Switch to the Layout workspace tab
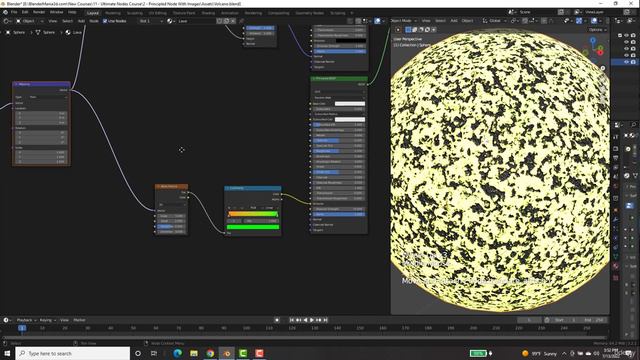This screenshot has height=360, width=640. click(x=93, y=13)
